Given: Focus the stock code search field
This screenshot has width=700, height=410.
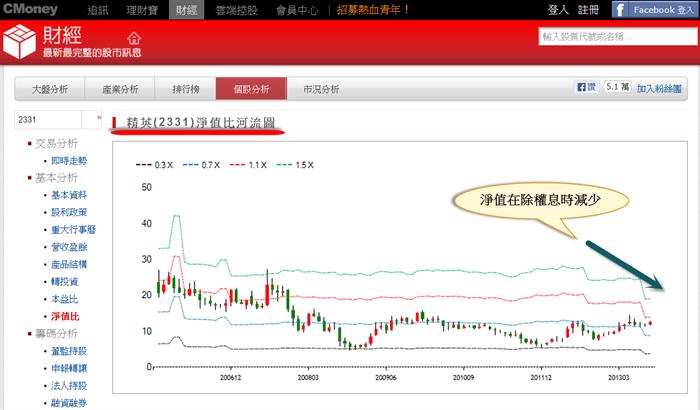Looking at the screenshot, I should pyautogui.click(x=618, y=36).
